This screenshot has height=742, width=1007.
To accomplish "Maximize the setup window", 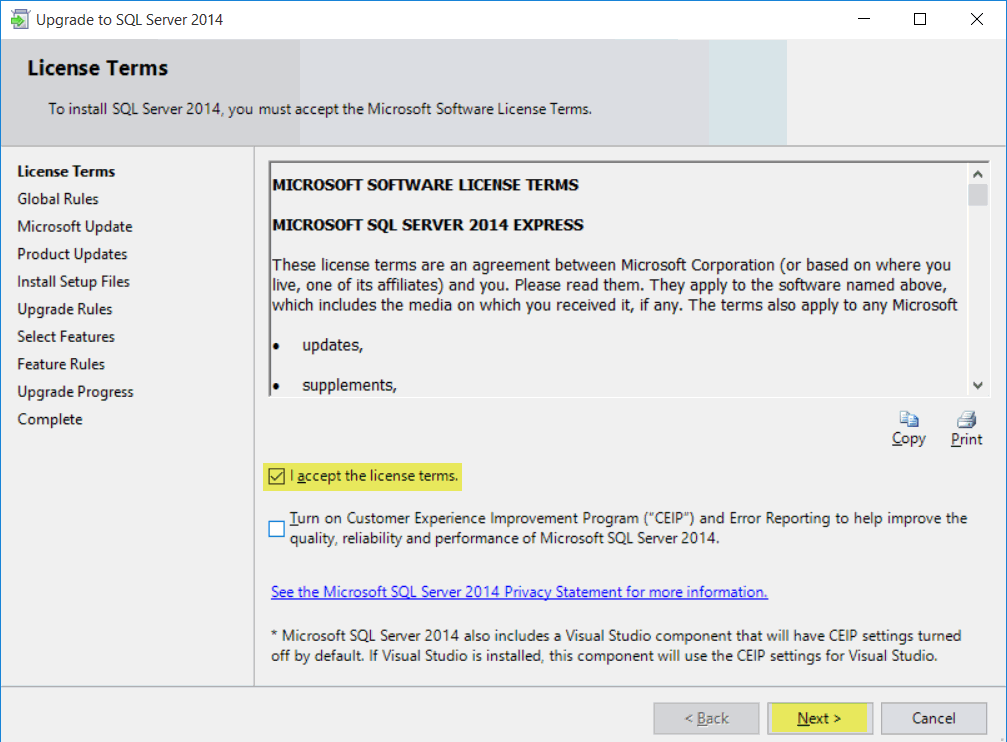I will point(920,19).
